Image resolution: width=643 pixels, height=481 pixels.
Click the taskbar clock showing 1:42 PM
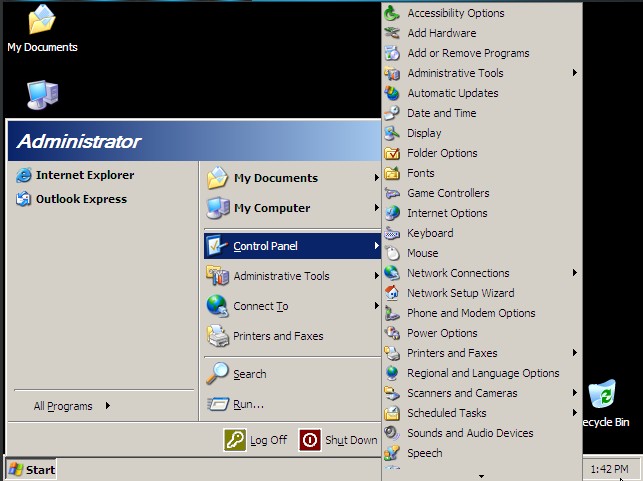tap(609, 469)
